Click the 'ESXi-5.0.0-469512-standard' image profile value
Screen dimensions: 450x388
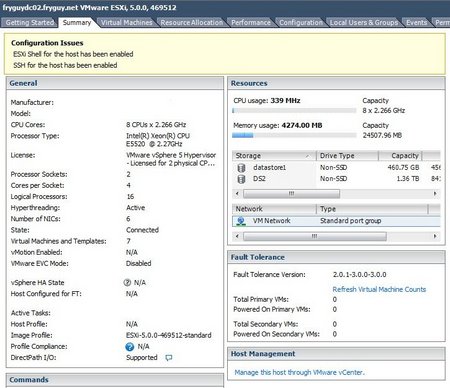coord(169,335)
